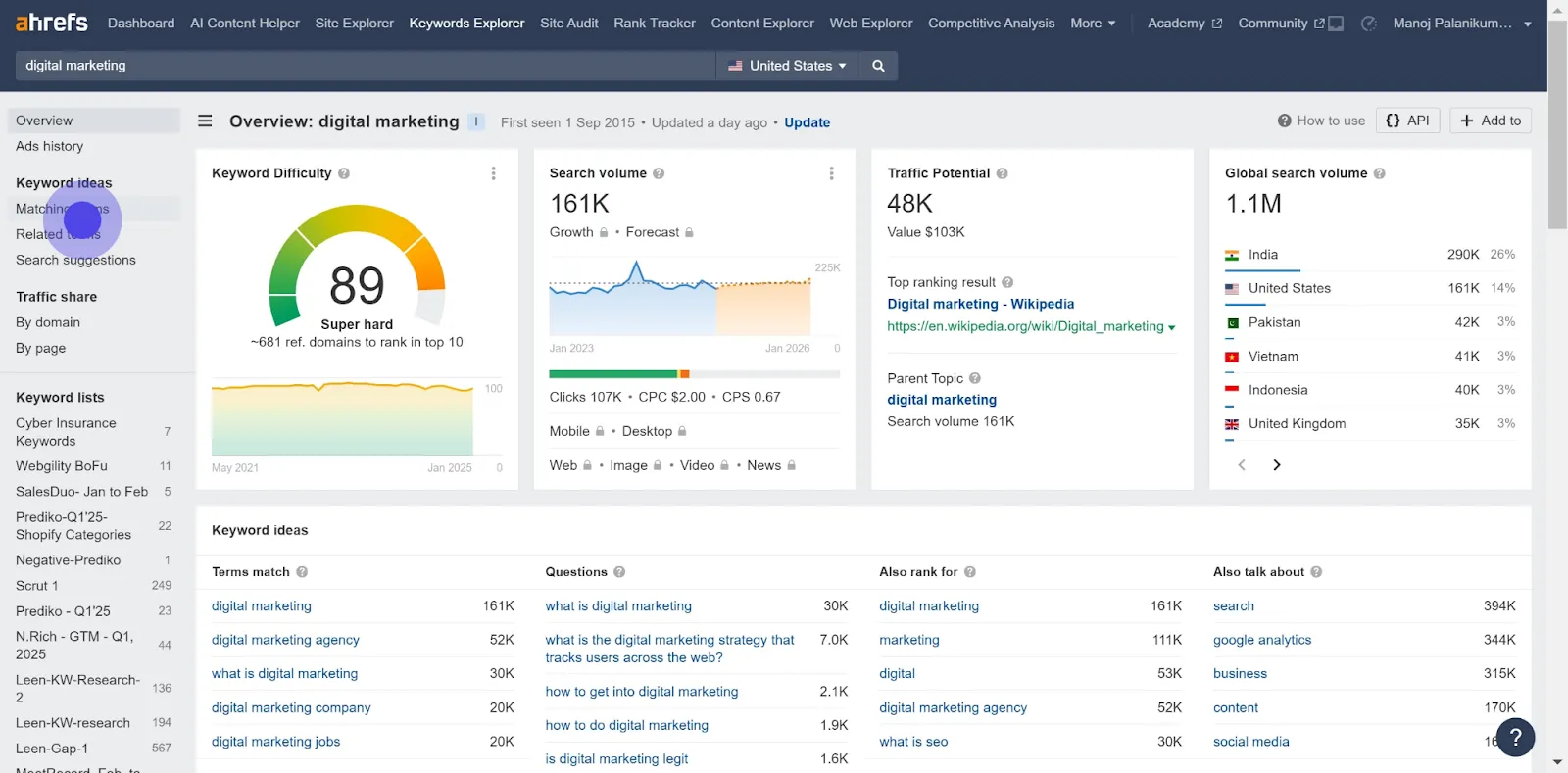Click the screen icon next to Community
The height and width of the screenshot is (773, 1568).
point(1336,24)
